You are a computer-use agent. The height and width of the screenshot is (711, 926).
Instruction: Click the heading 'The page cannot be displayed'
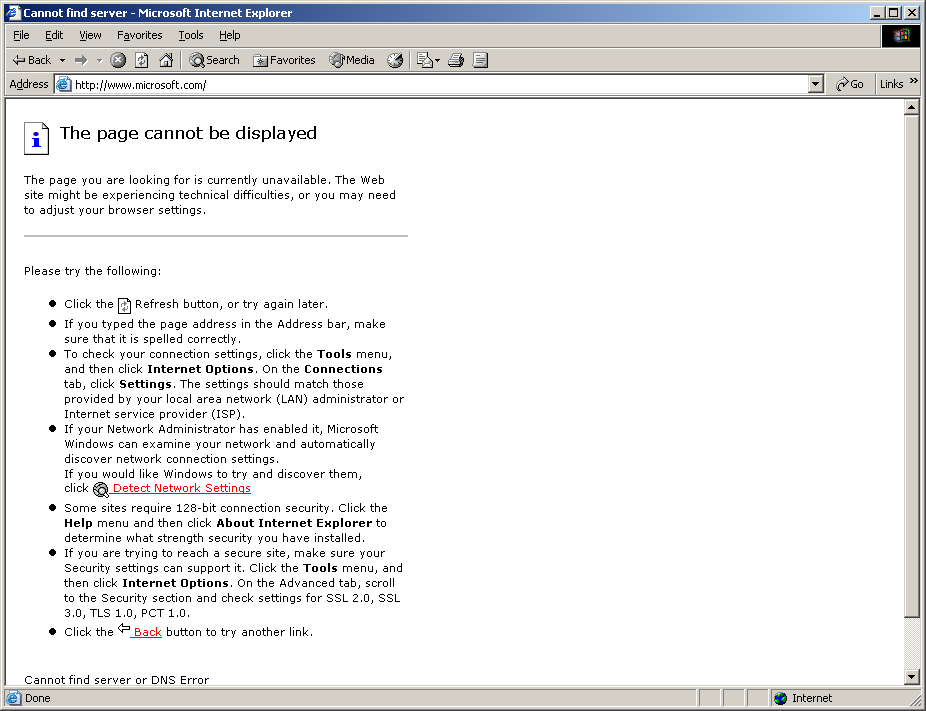188,133
